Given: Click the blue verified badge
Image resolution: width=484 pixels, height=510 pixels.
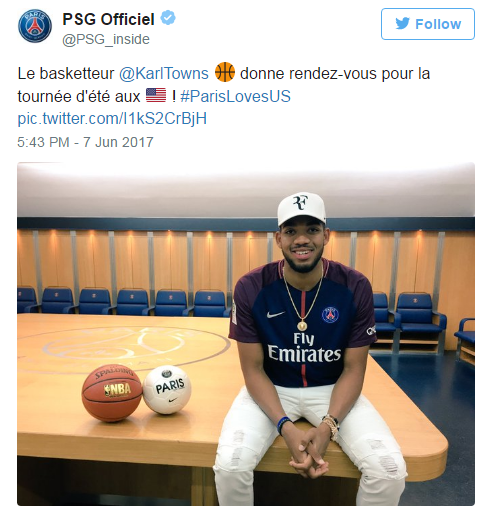Looking at the screenshot, I should [168, 18].
